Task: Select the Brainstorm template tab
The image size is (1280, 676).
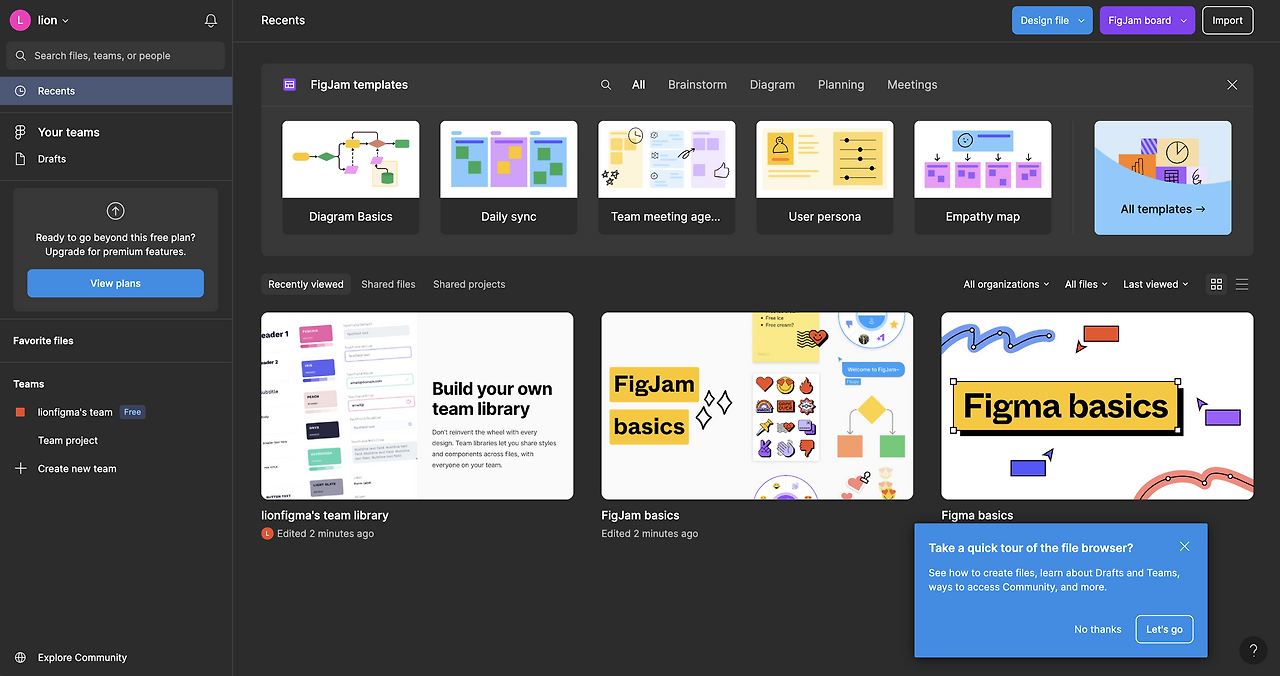Action: pyautogui.click(x=697, y=85)
